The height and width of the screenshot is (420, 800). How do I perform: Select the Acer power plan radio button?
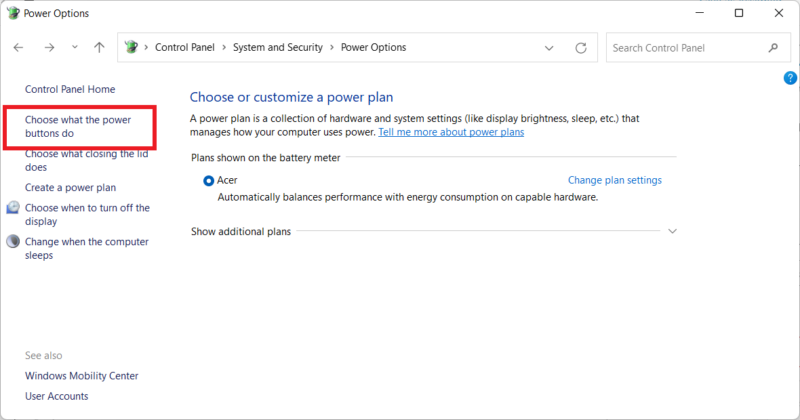click(208, 181)
